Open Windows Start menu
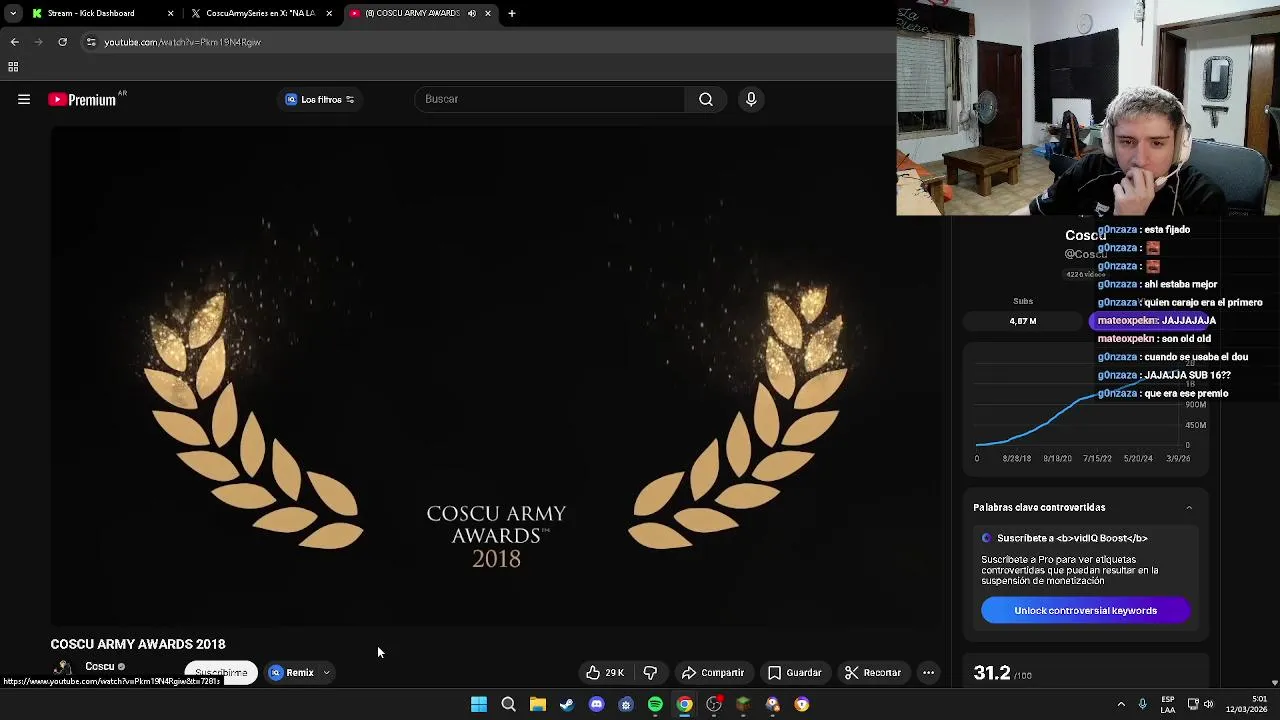Viewport: 1280px width, 720px height. pos(479,705)
